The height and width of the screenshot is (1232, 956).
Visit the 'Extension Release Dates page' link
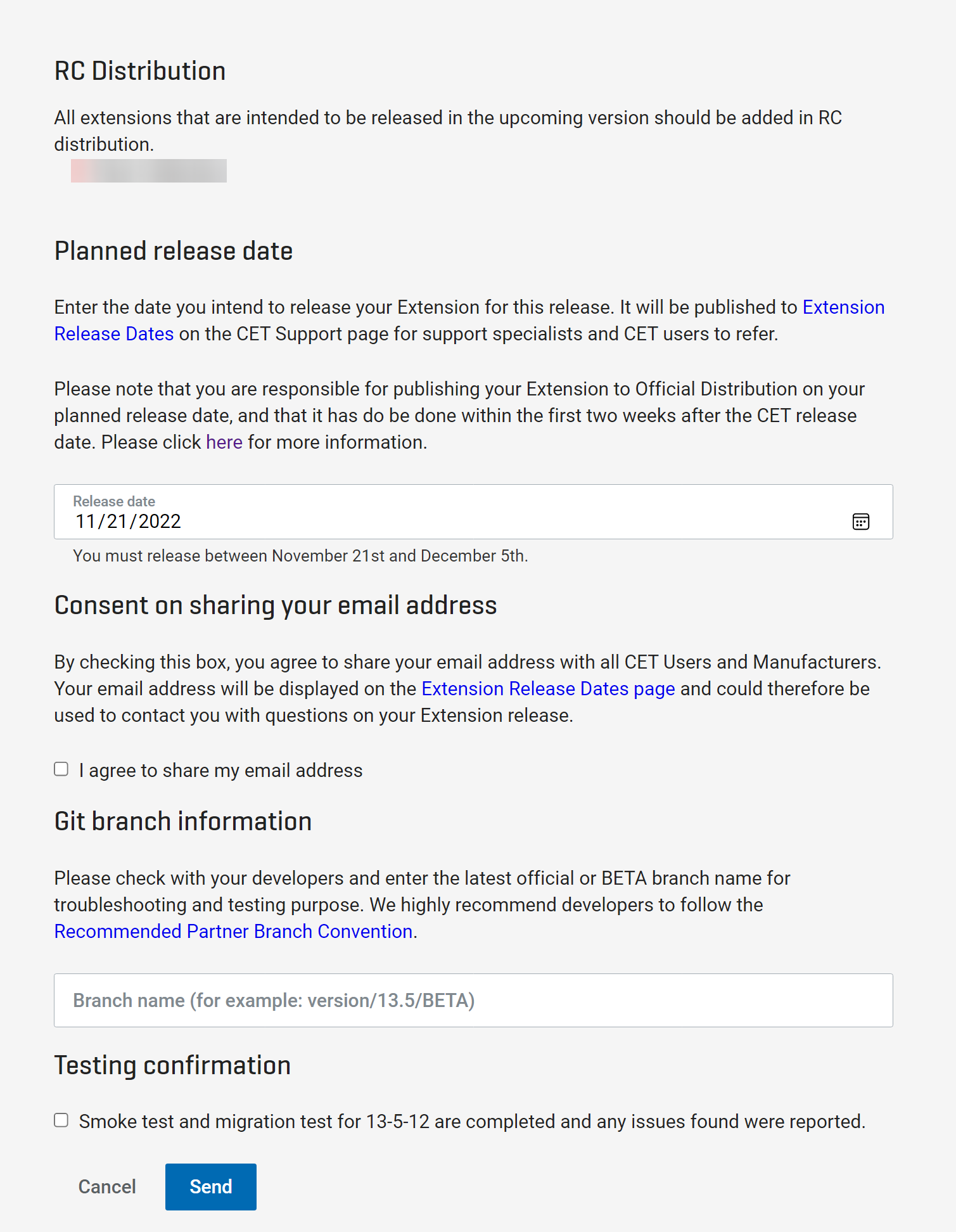click(x=547, y=688)
